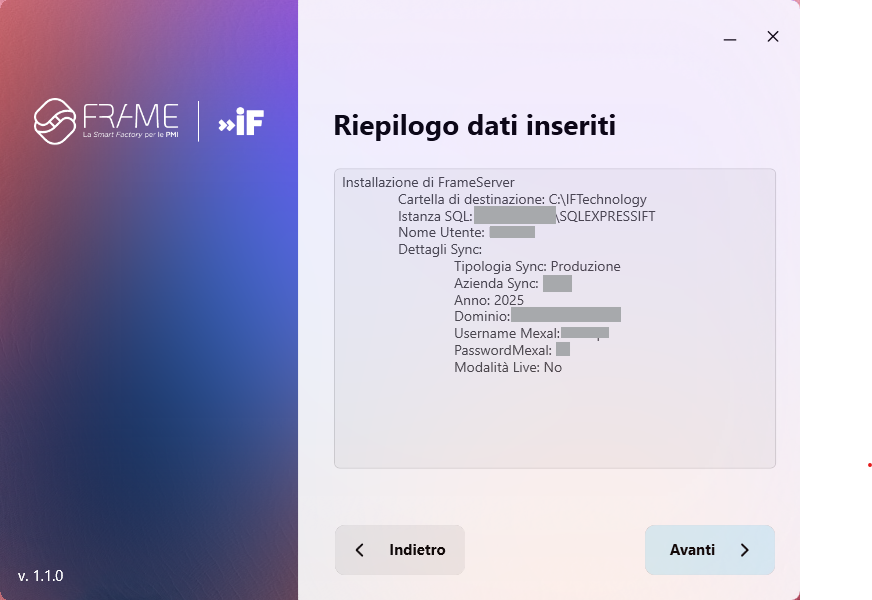
Task: Click the PasswordMexal summary line
Action: (x=512, y=350)
